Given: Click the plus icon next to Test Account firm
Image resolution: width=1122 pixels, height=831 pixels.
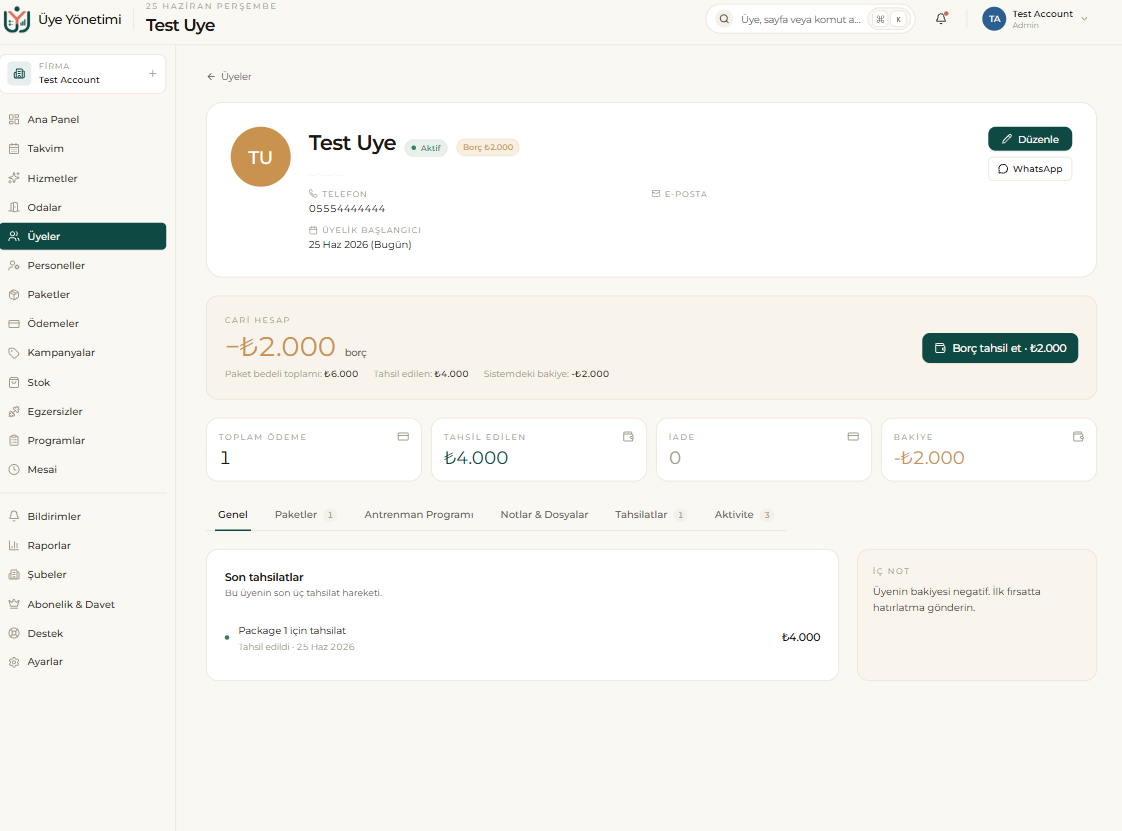Looking at the screenshot, I should (x=152, y=74).
